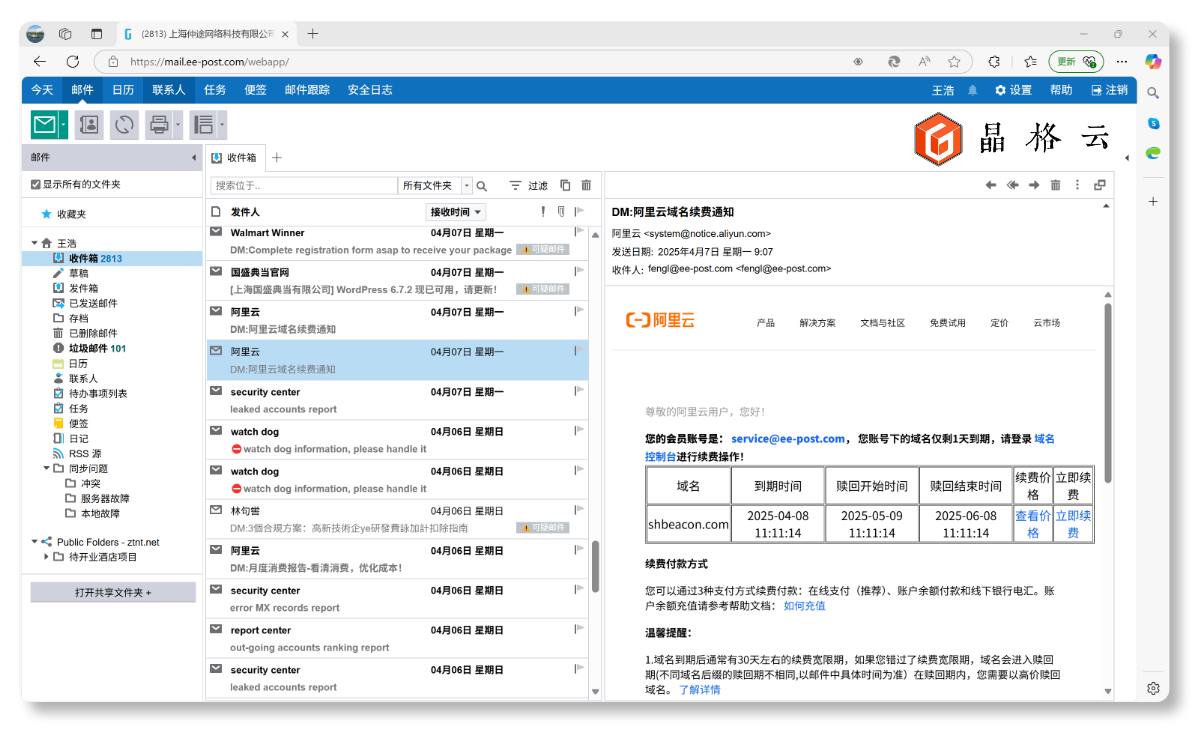Viewport: 1200px width, 733px height.
Task: Add a new tab with plus beside 收件箱
Action: coord(278,158)
